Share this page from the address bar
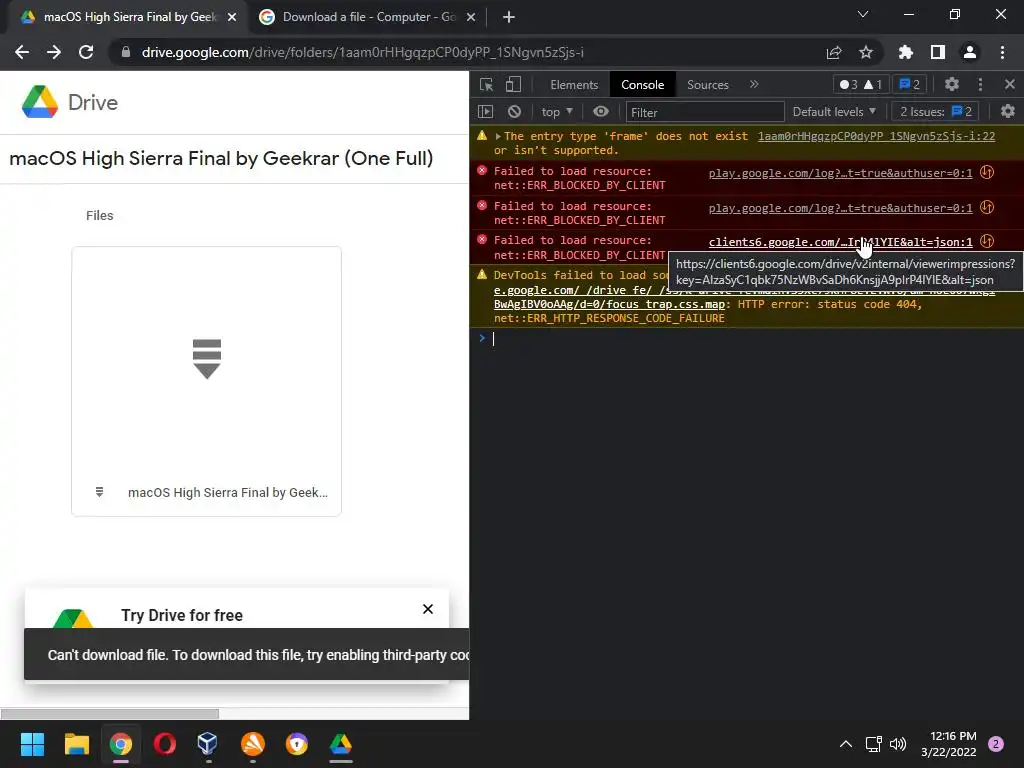This screenshot has width=1024, height=768. [x=834, y=52]
